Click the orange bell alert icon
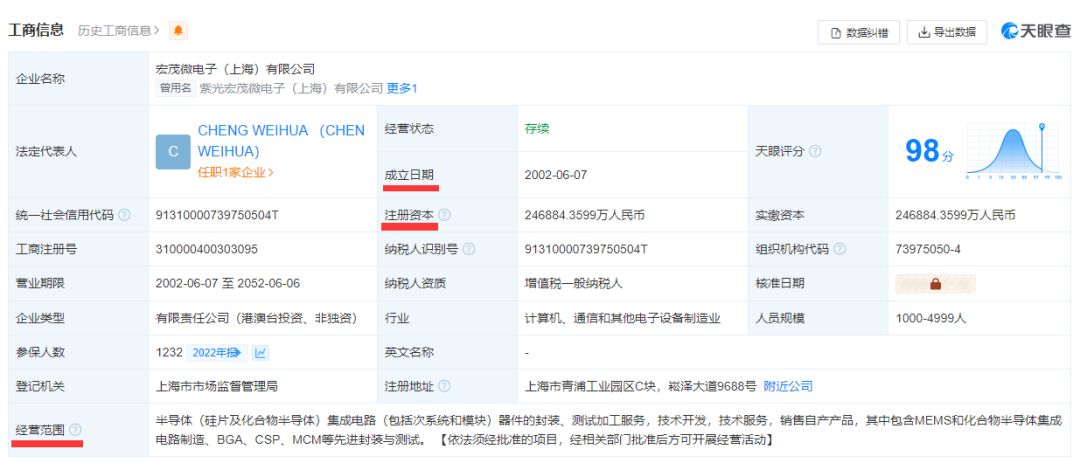The image size is (1080, 470). click(178, 30)
